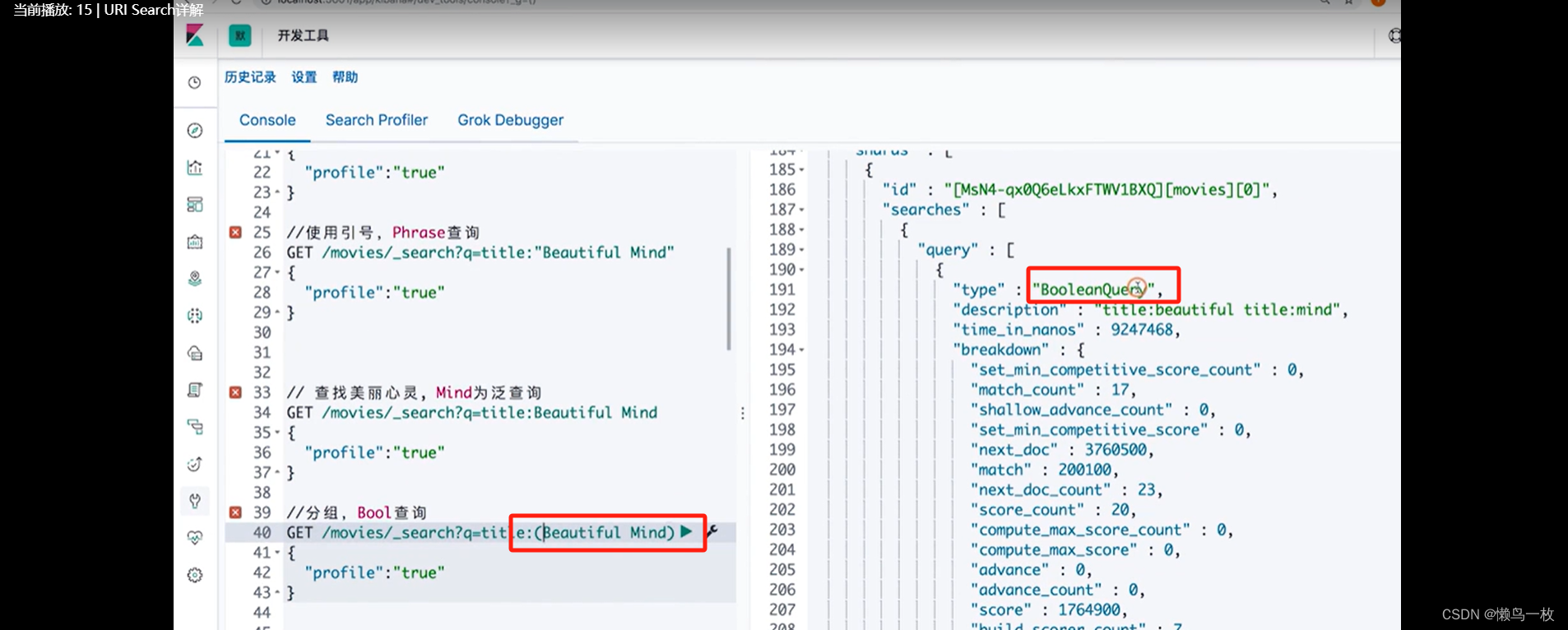Open Discover compass icon in sidebar
Viewport: 1568px width, 630px height.
coord(195,130)
